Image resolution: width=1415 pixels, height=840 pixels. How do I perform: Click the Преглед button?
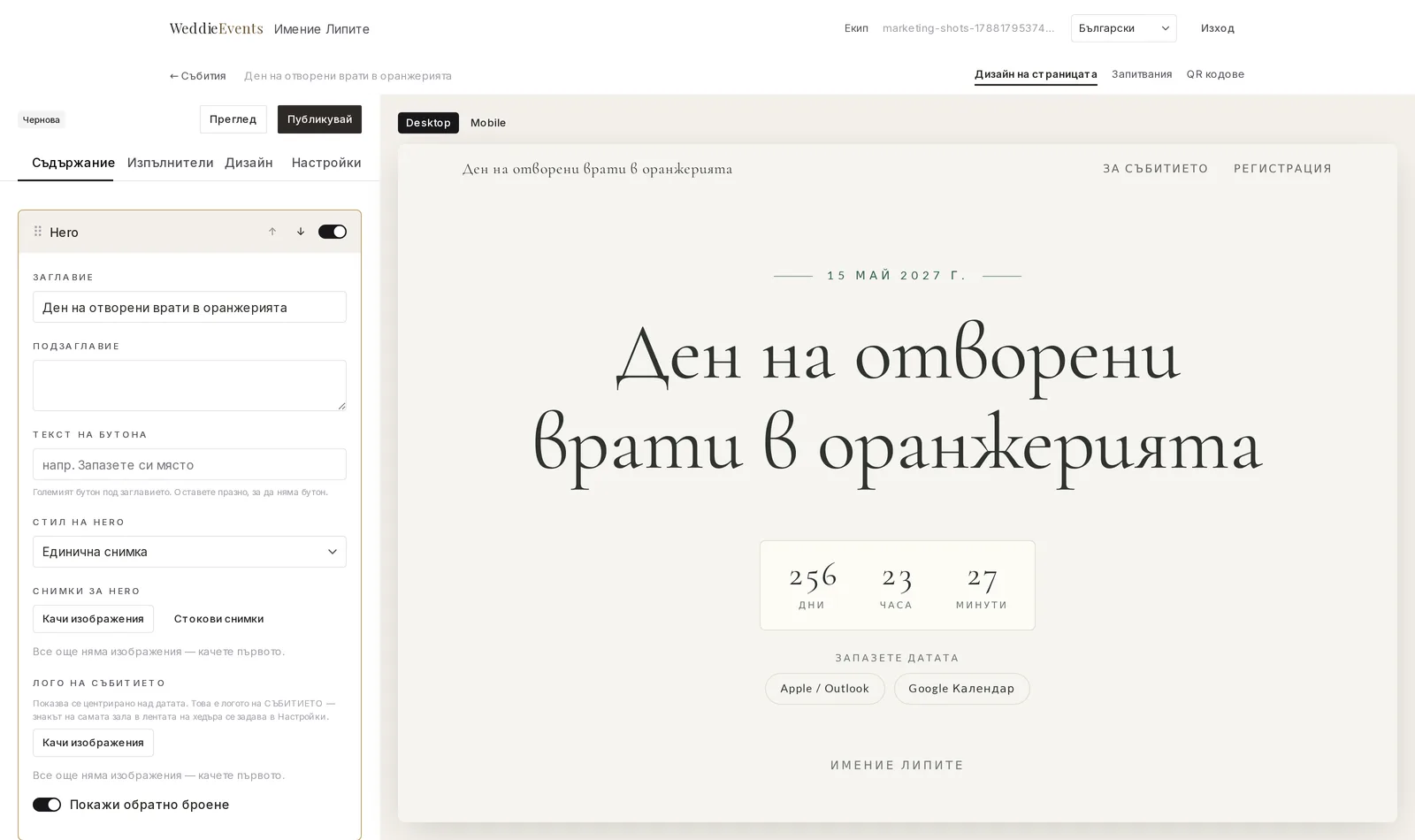click(x=233, y=119)
